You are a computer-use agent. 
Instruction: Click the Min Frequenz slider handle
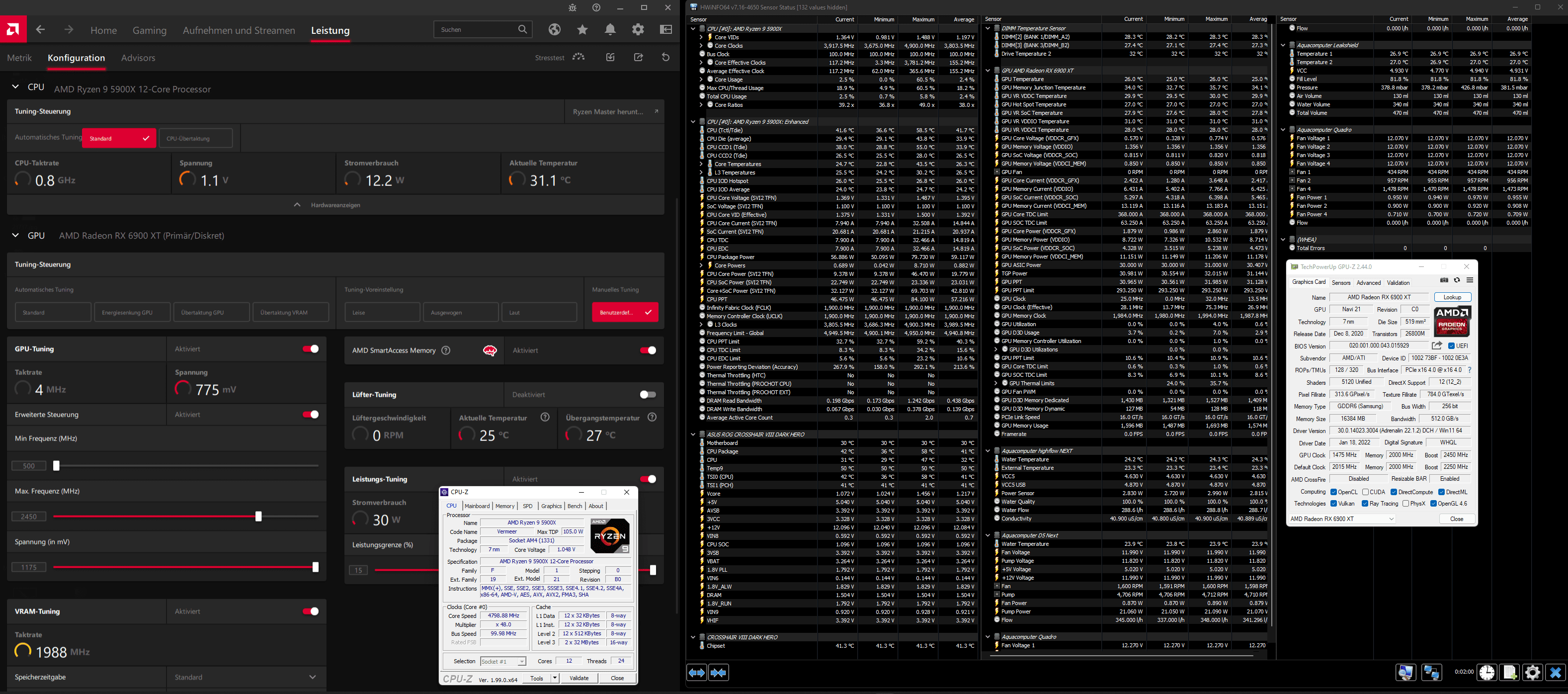(x=56, y=466)
